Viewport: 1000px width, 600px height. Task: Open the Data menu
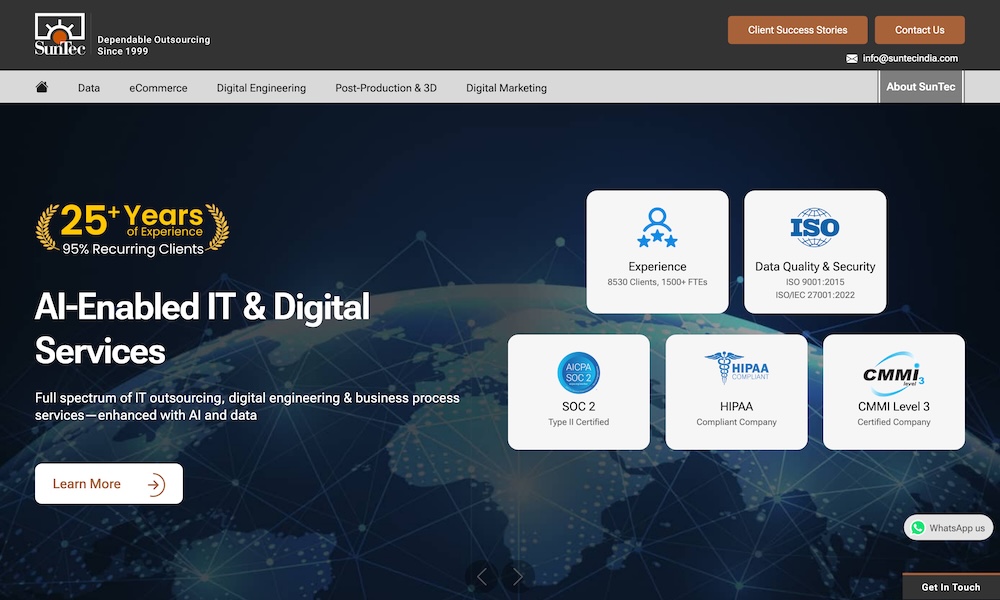89,88
